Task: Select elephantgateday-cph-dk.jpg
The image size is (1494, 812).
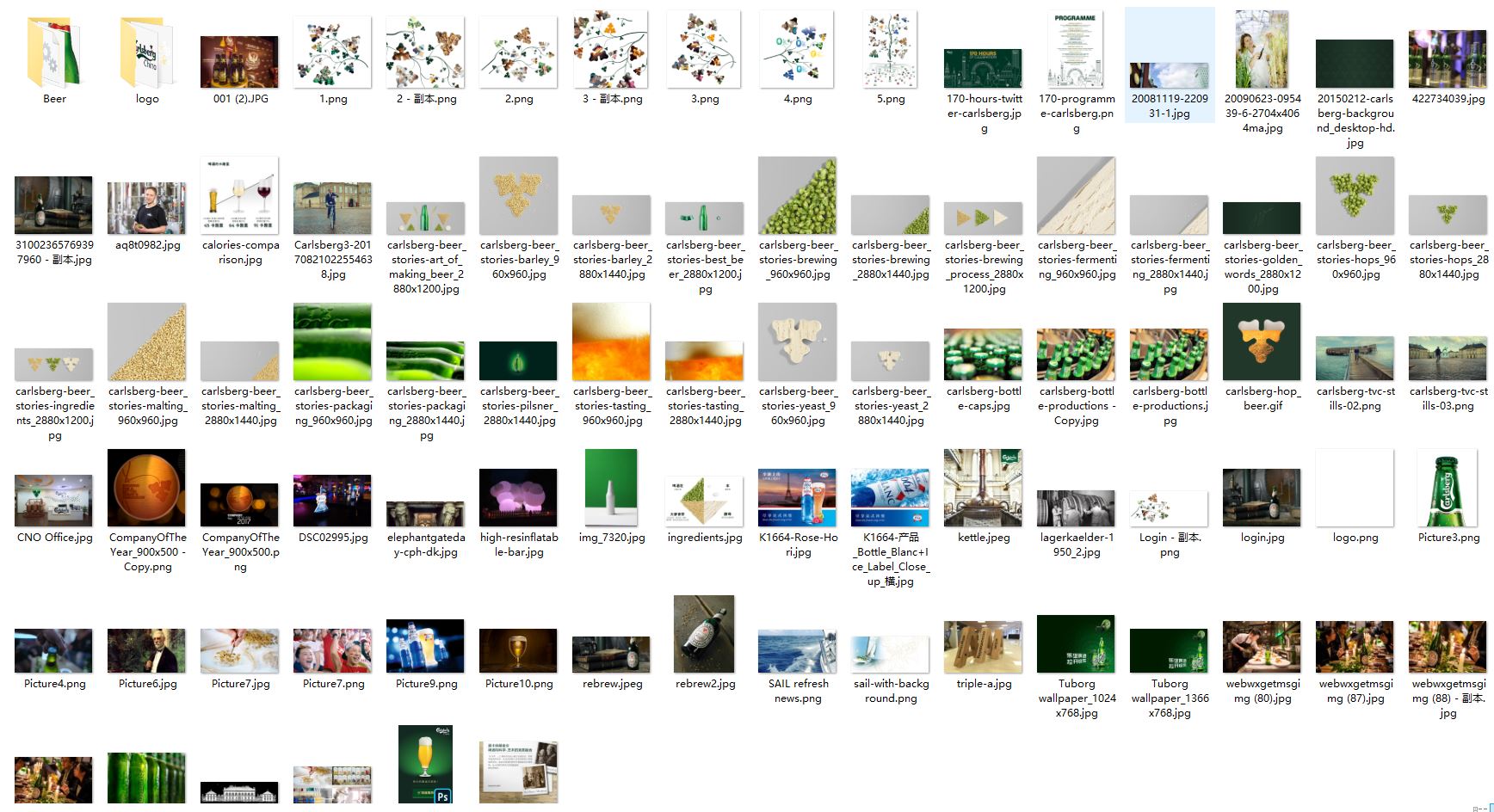Action: (425, 514)
